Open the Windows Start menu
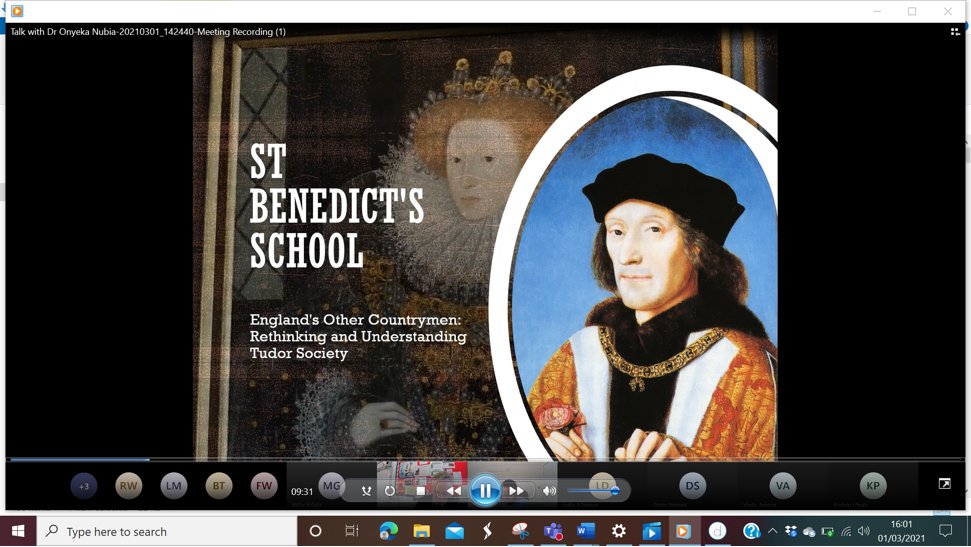 18,532
